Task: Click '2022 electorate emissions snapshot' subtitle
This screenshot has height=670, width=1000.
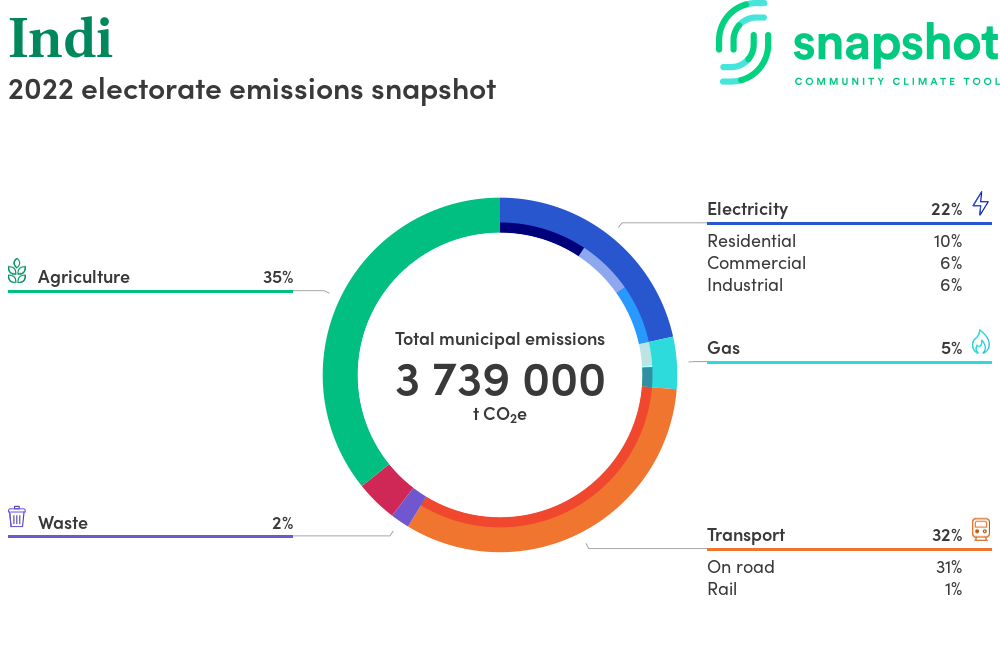Action: [x=252, y=90]
